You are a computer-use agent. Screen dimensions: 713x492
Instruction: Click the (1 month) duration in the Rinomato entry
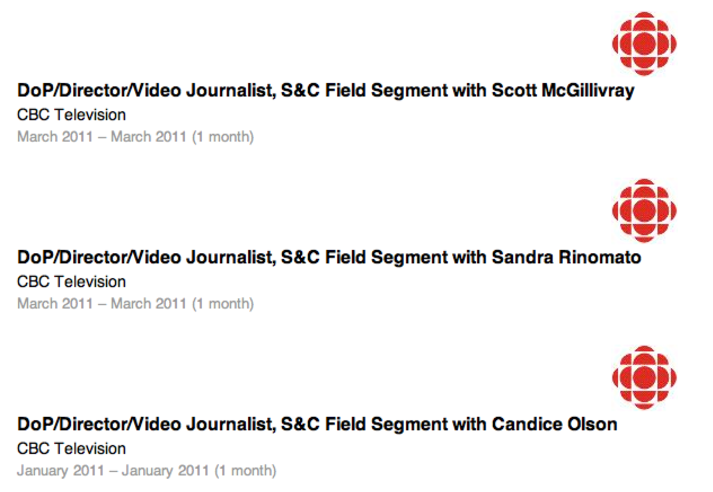(x=223, y=303)
